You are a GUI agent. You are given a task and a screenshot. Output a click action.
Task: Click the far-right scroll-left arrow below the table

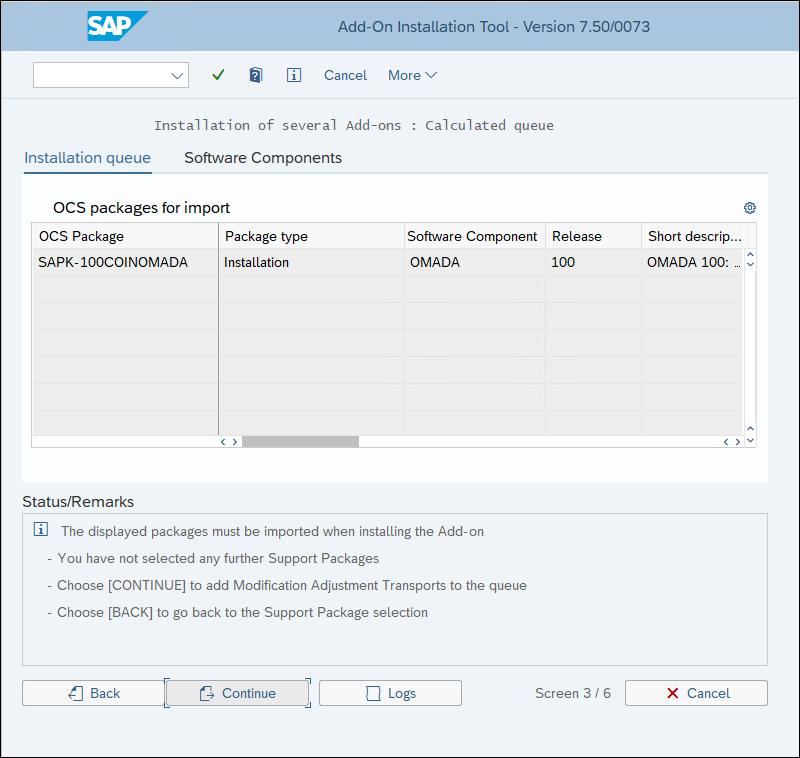(726, 442)
